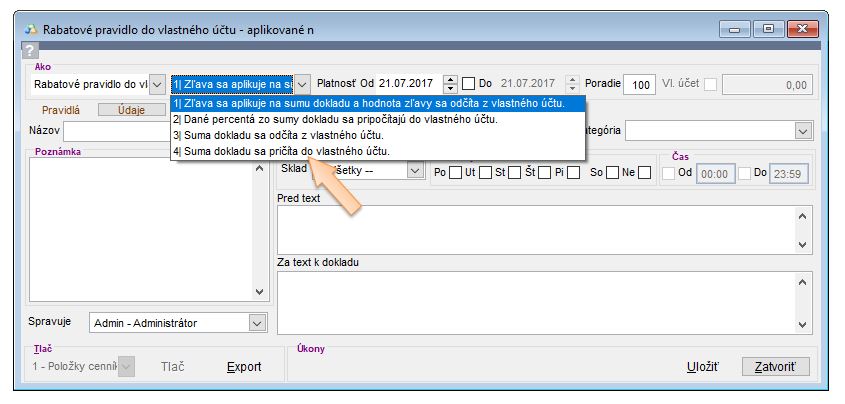Toggle the Vl. účet checkbox

[x=710, y=85]
